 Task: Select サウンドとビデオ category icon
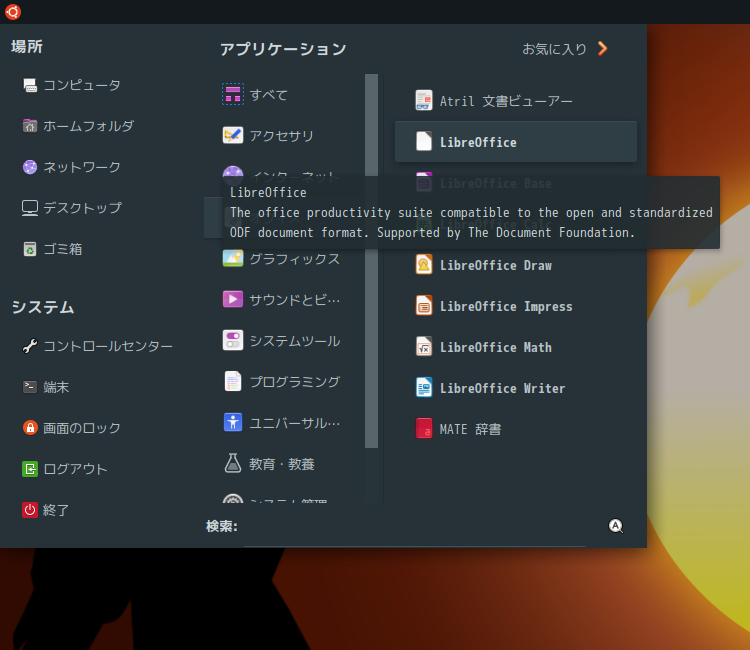pos(233,299)
